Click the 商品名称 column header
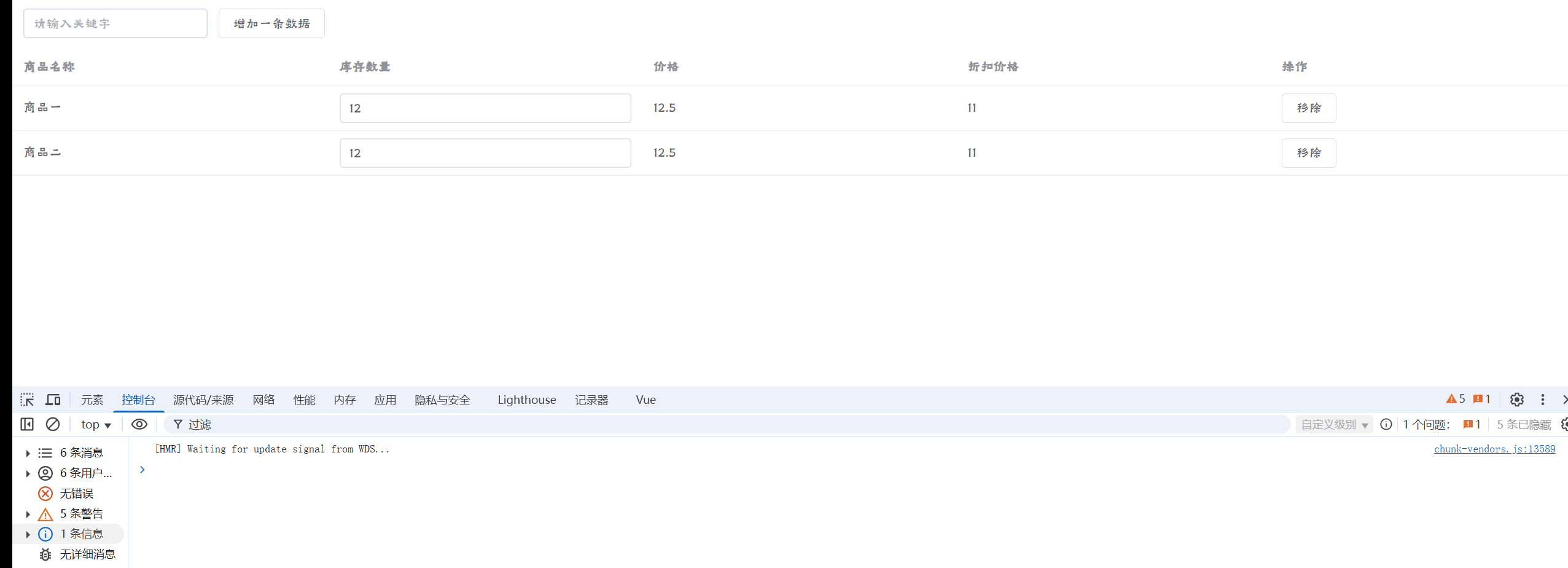The height and width of the screenshot is (568, 1568). point(49,66)
